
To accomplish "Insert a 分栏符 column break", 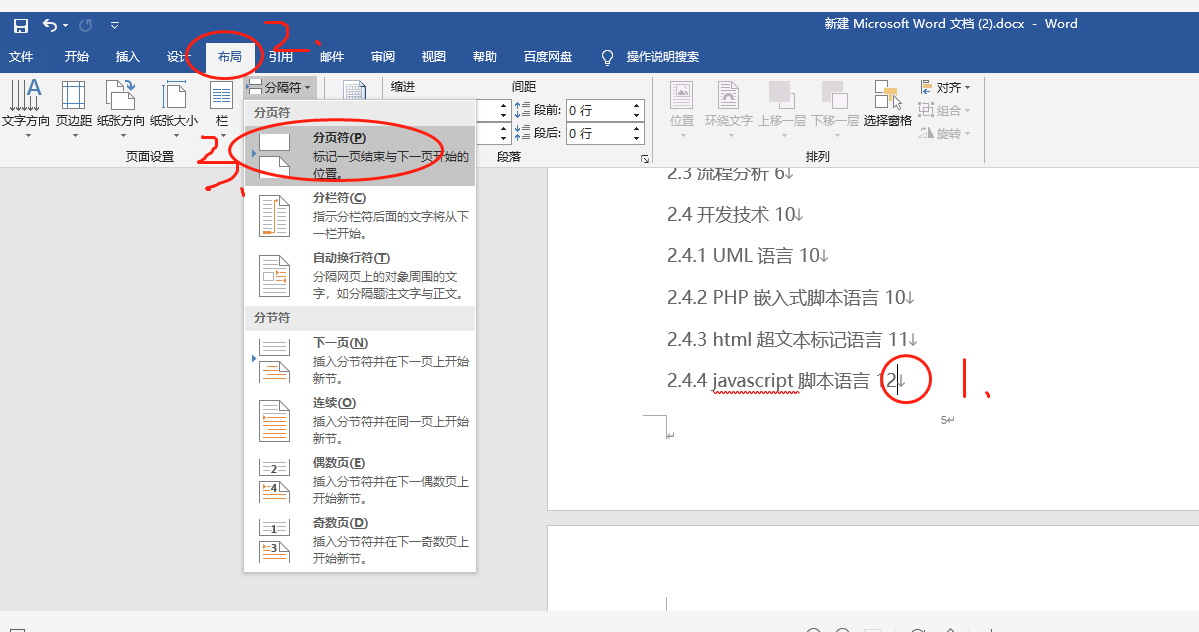I will [x=360, y=216].
